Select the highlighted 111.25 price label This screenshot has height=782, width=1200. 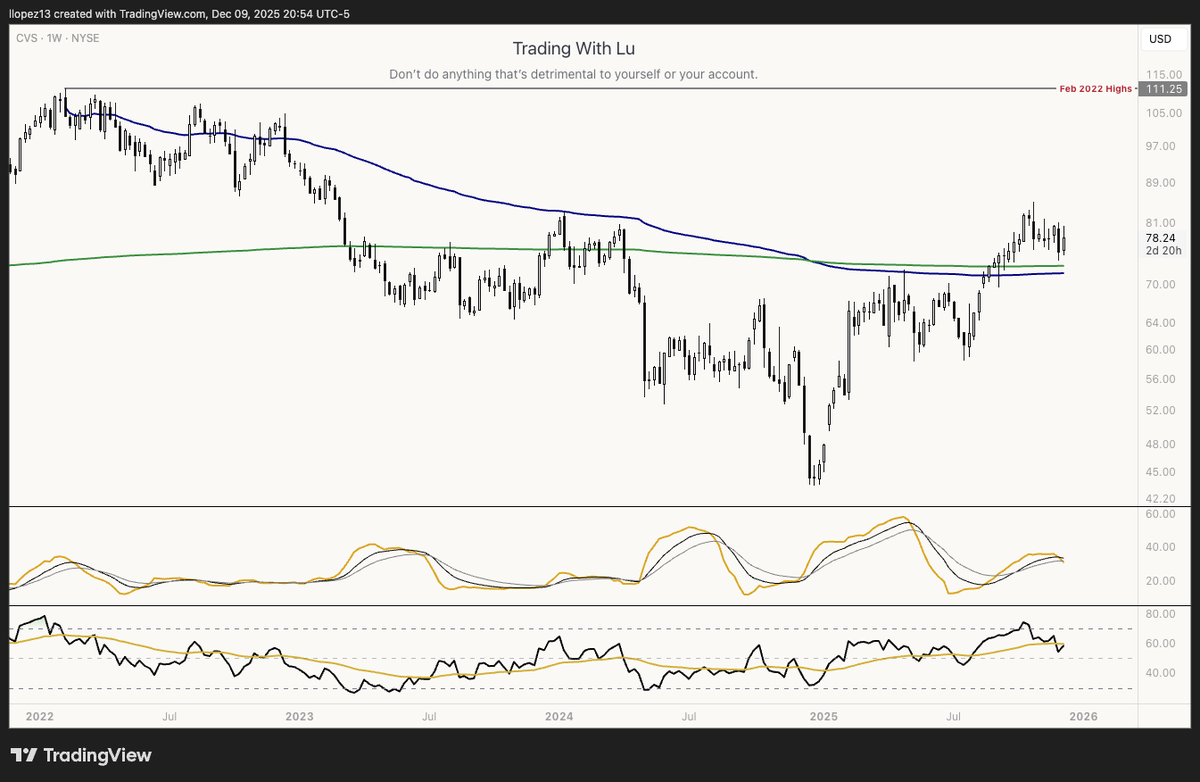coord(1163,89)
